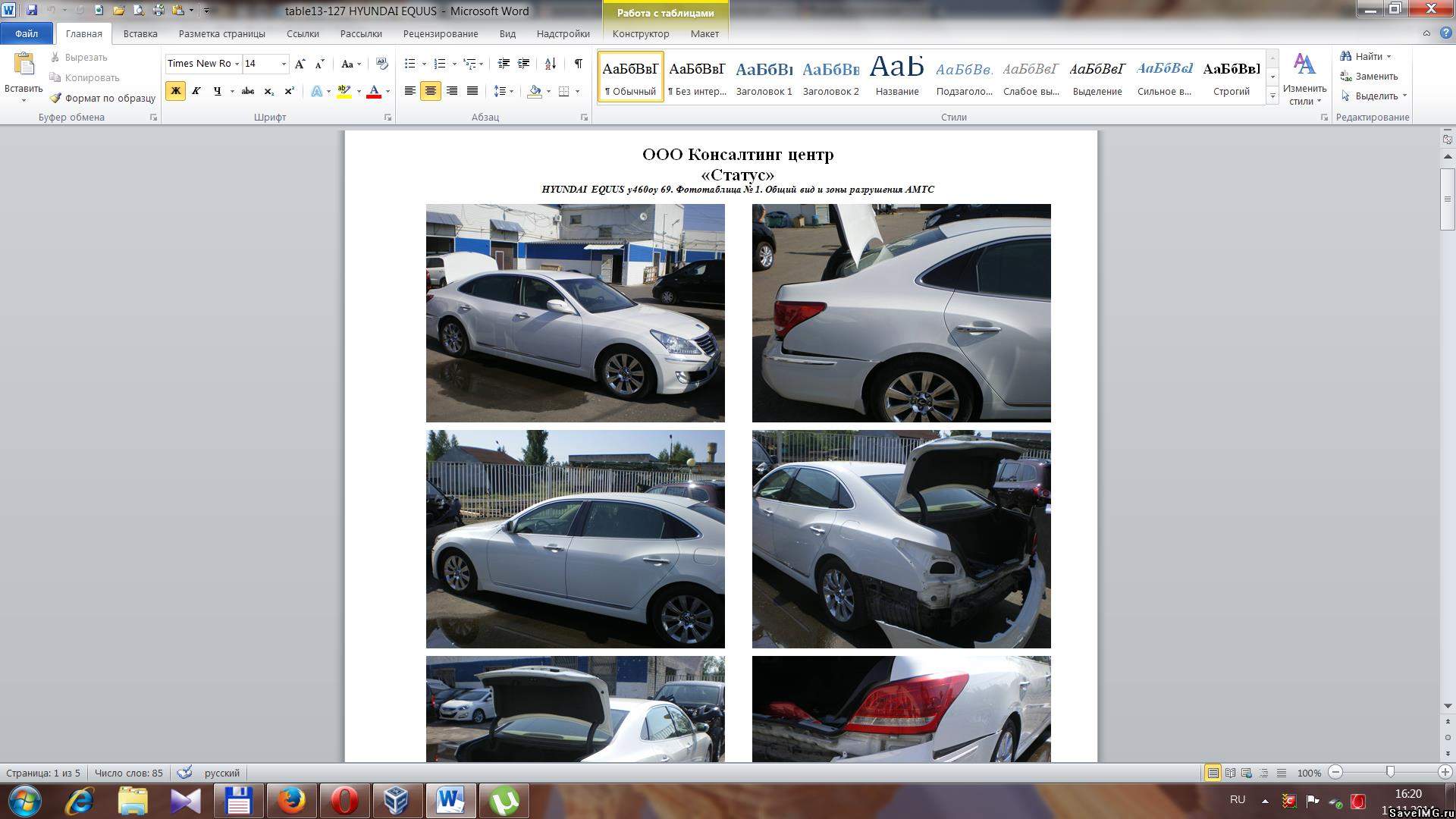1456x819 pixels.
Task: Toggle underline (Ч) formatting
Action: click(217, 91)
